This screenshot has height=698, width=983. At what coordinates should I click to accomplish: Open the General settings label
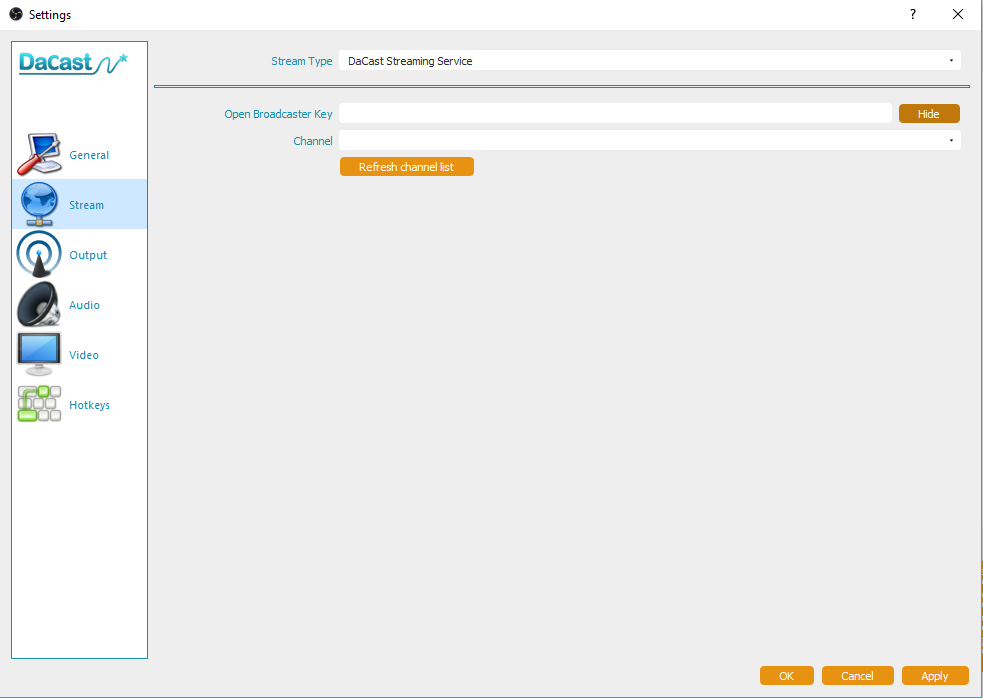pyautogui.click(x=89, y=155)
